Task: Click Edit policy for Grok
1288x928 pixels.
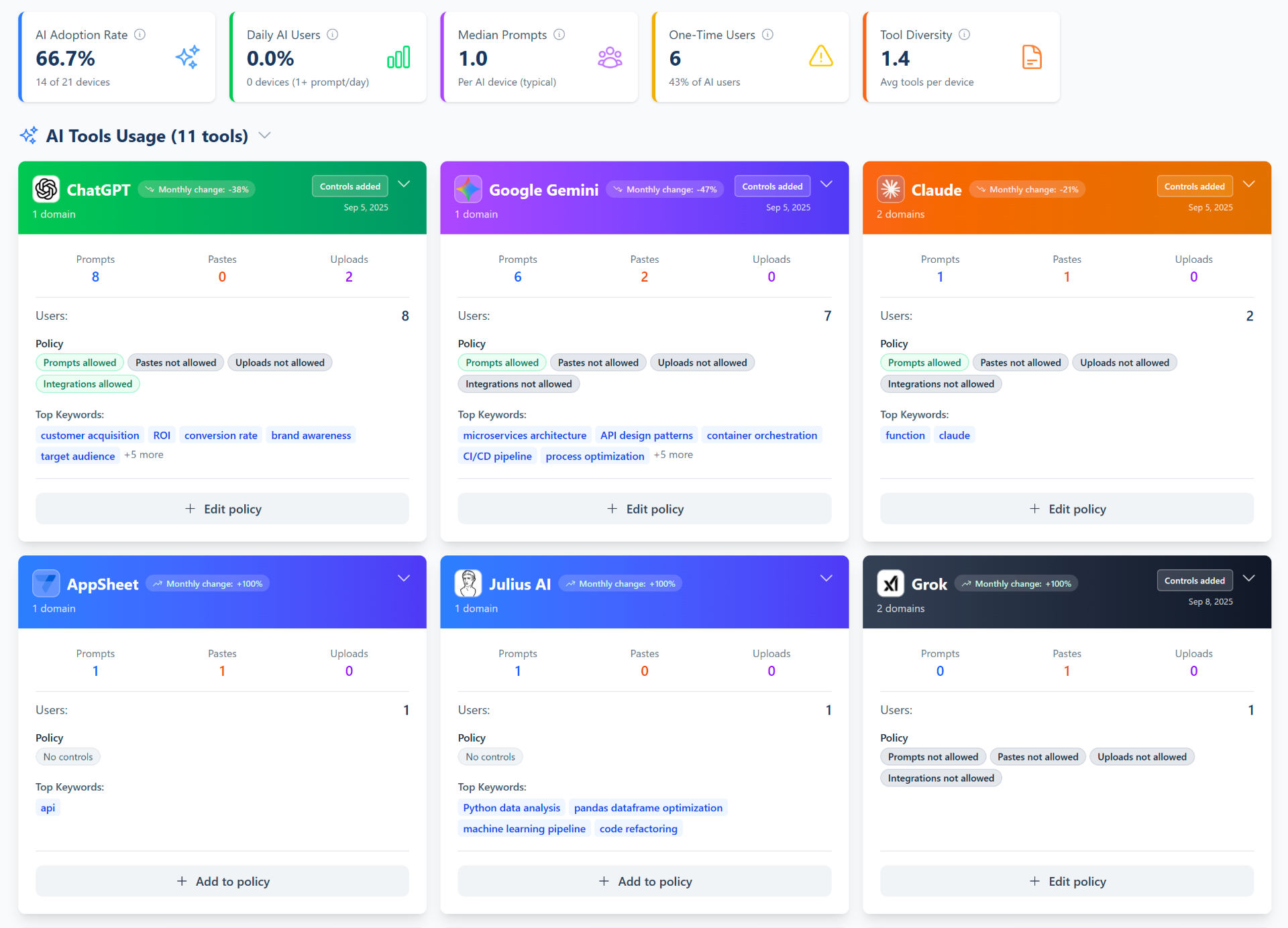Action: coord(1067,881)
